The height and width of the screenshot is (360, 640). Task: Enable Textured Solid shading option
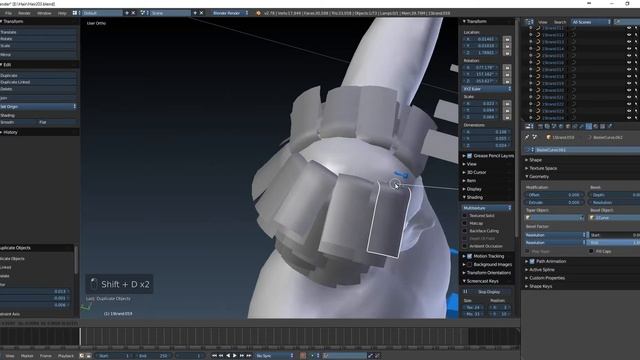464,216
